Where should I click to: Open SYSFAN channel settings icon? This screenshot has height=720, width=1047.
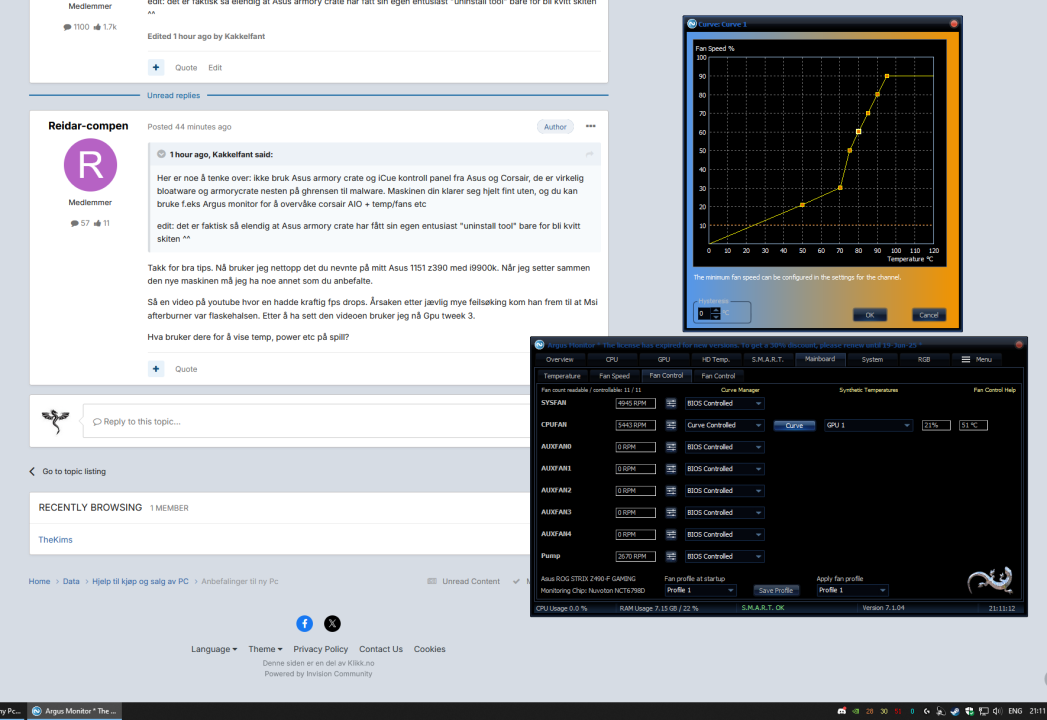tap(671, 403)
